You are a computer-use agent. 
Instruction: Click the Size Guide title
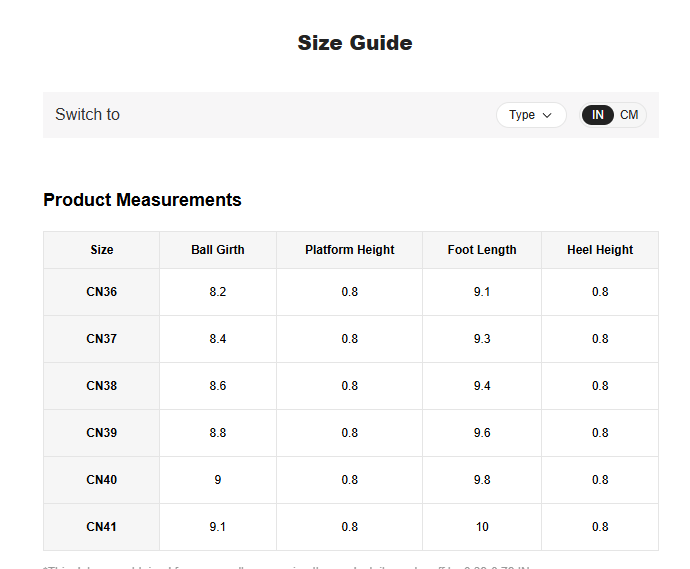(355, 43)
